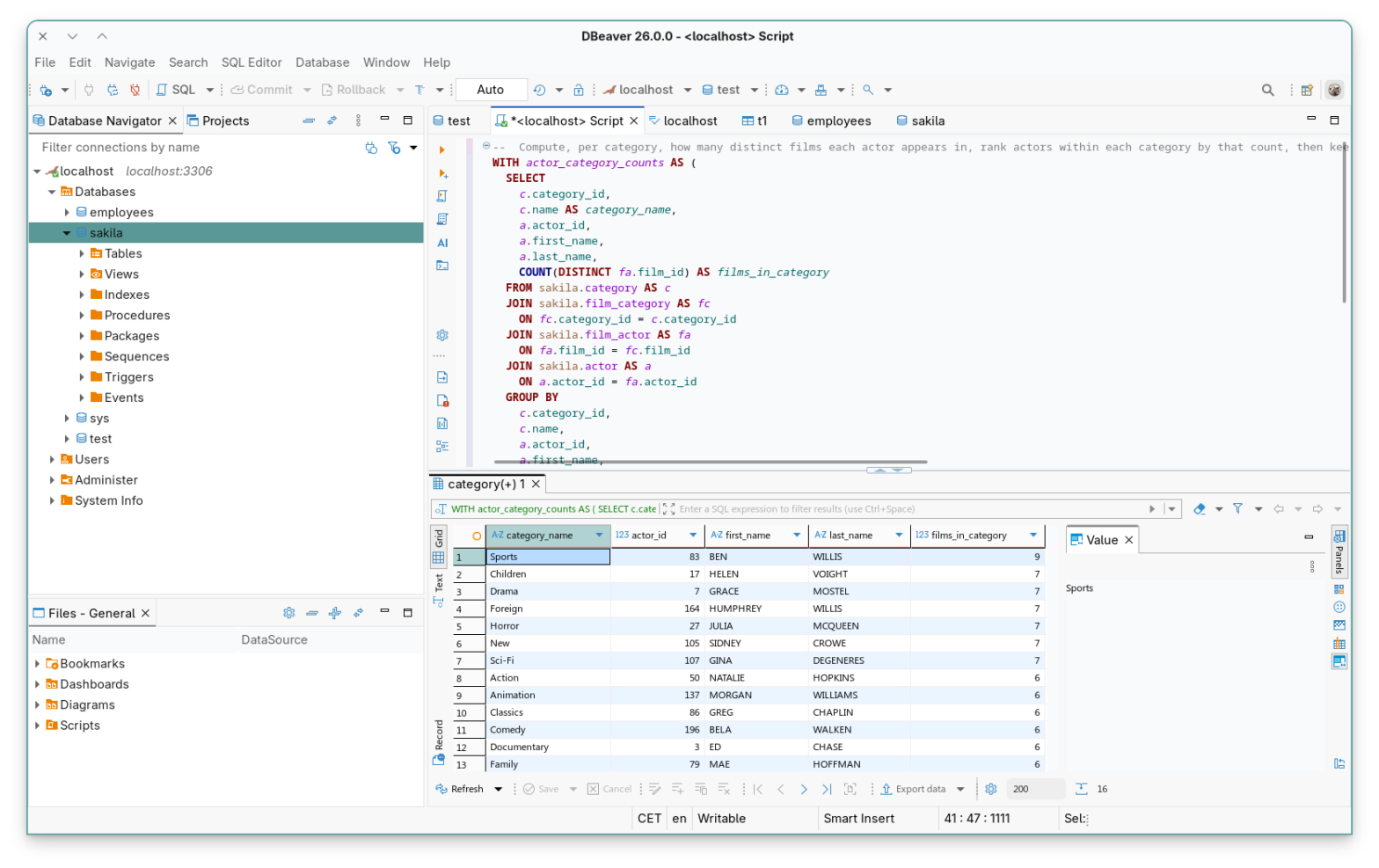Open the AI assistant icon beside the SQL editor
The width and height of the screenshot is (1379, 868).
(x=442, y=243)
